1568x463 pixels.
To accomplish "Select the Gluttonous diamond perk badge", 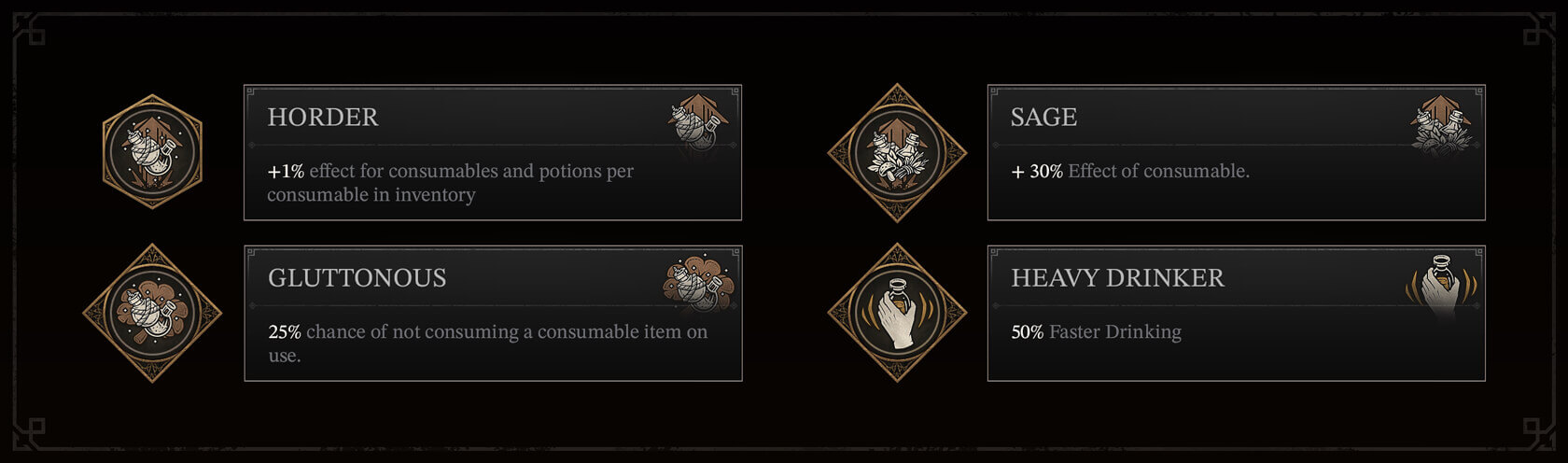I will click(152, 313).
